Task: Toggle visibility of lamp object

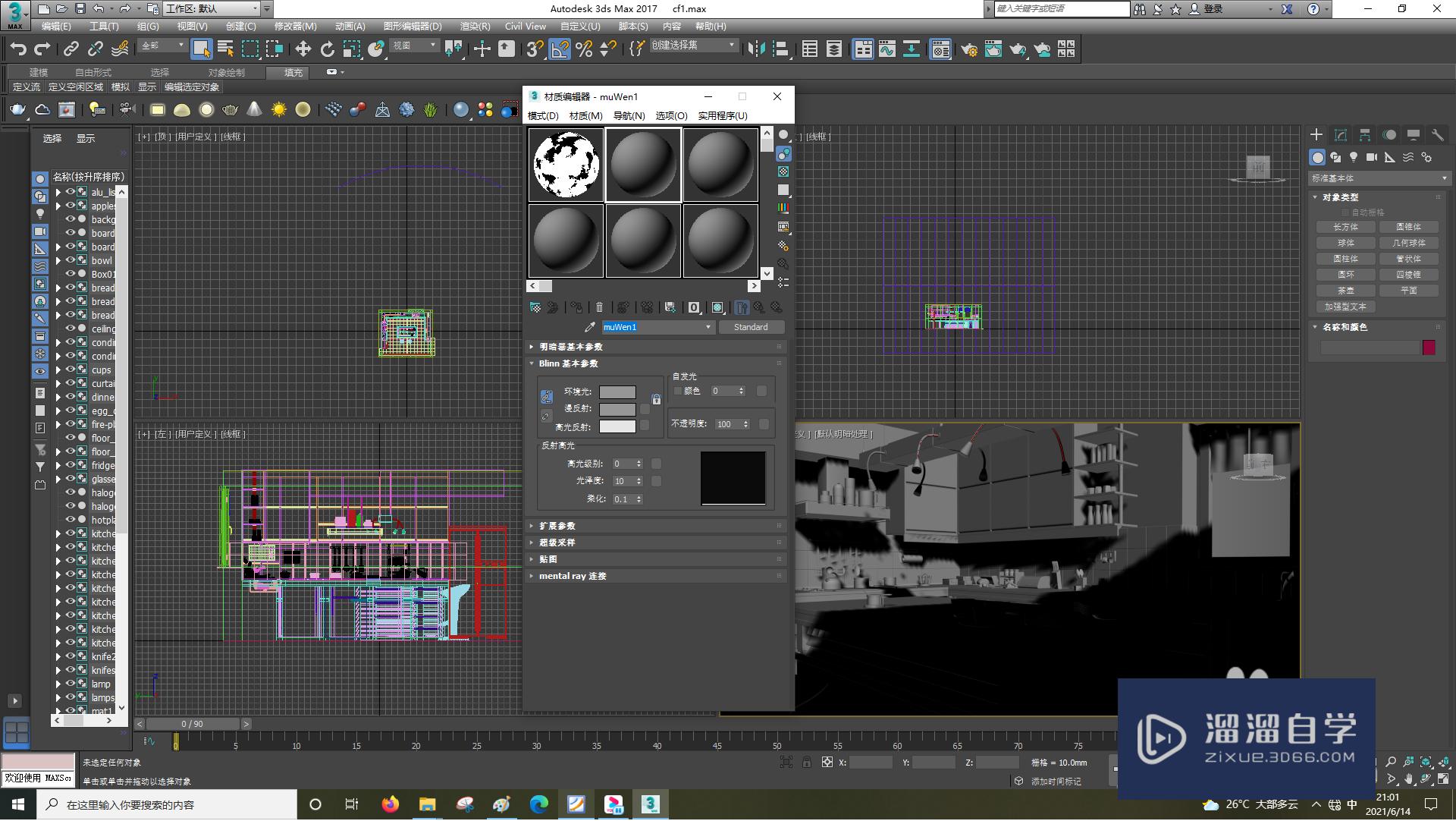Action: tap(70, 684)
